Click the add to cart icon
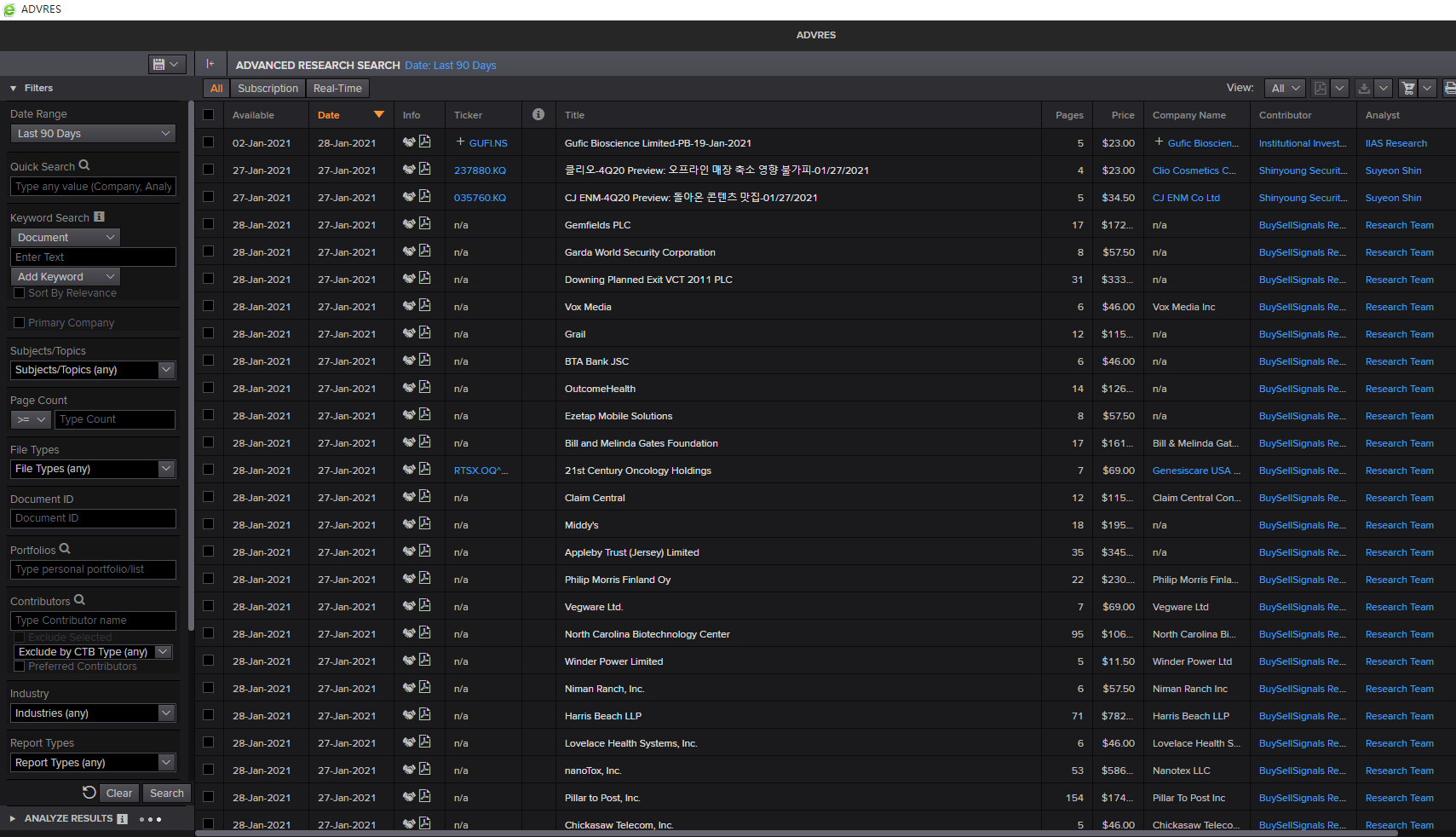The width and height of the screenshot is (1456, 837). [1408, 88]
